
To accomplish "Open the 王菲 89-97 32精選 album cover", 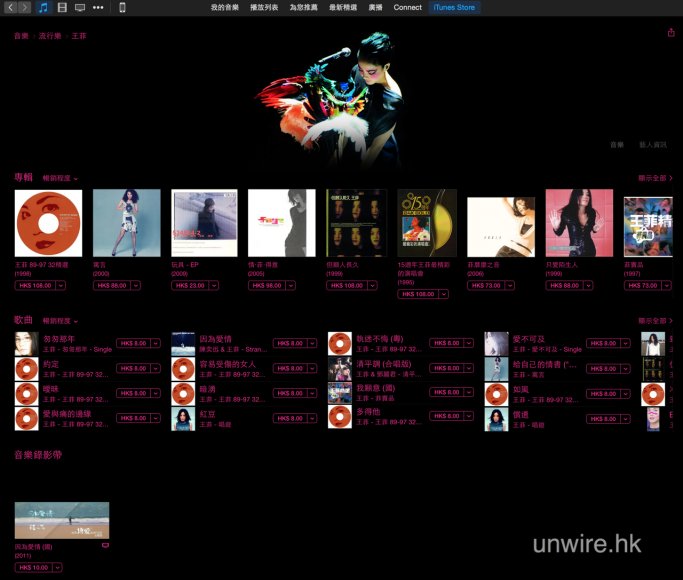I will pyautogui.click(x=48, y=223).
